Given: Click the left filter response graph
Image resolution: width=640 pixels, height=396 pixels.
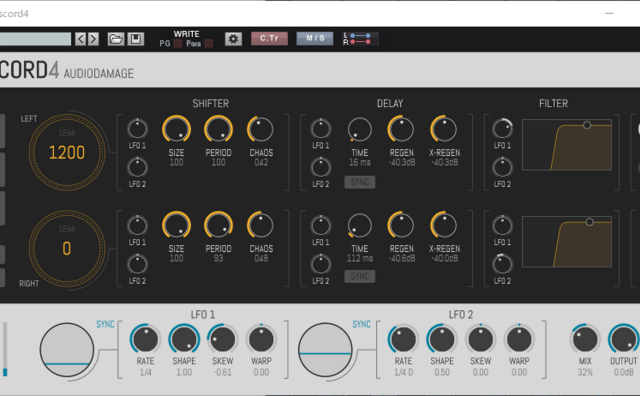Looking at the screenshot, I should point(567,145).
